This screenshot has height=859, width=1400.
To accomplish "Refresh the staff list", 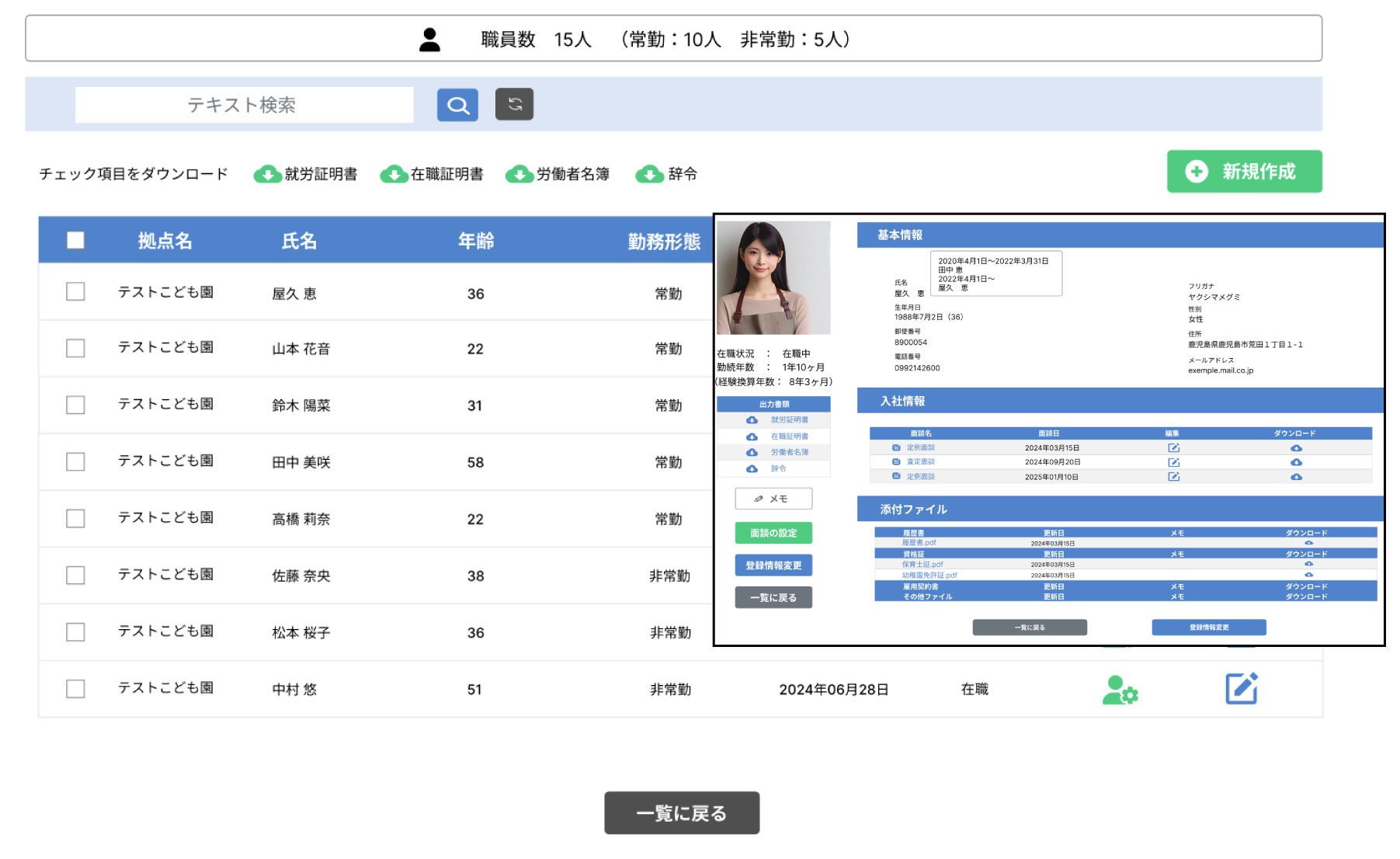I will 513,103.
